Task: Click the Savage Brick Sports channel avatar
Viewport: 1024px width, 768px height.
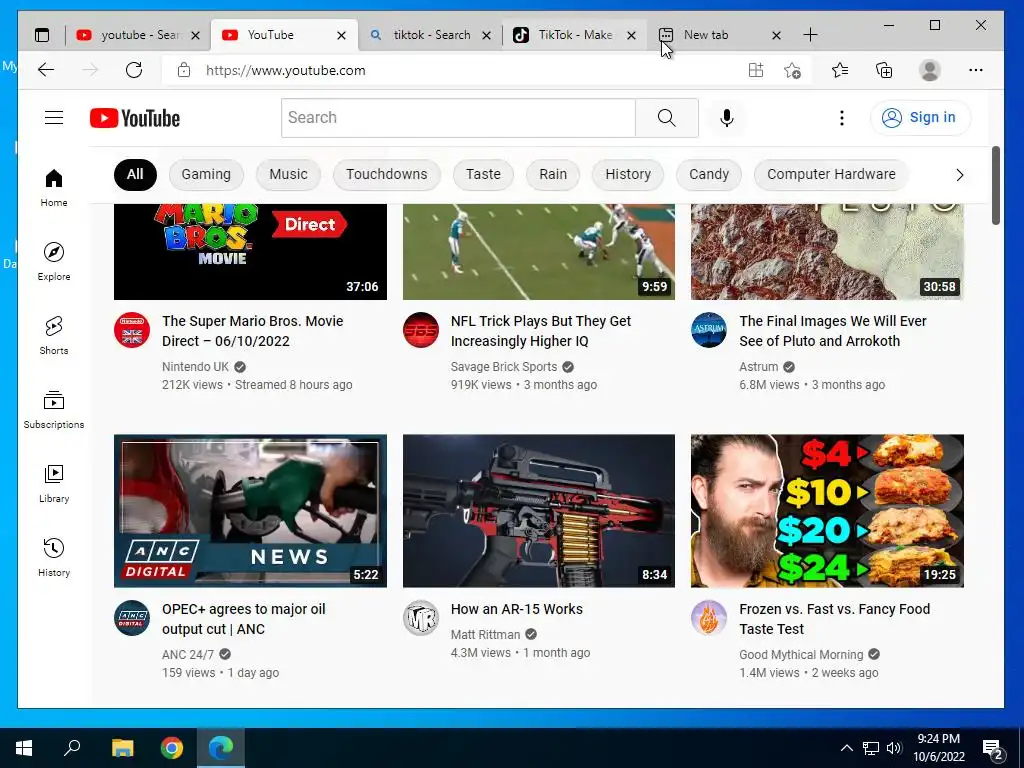Action: 421,330
